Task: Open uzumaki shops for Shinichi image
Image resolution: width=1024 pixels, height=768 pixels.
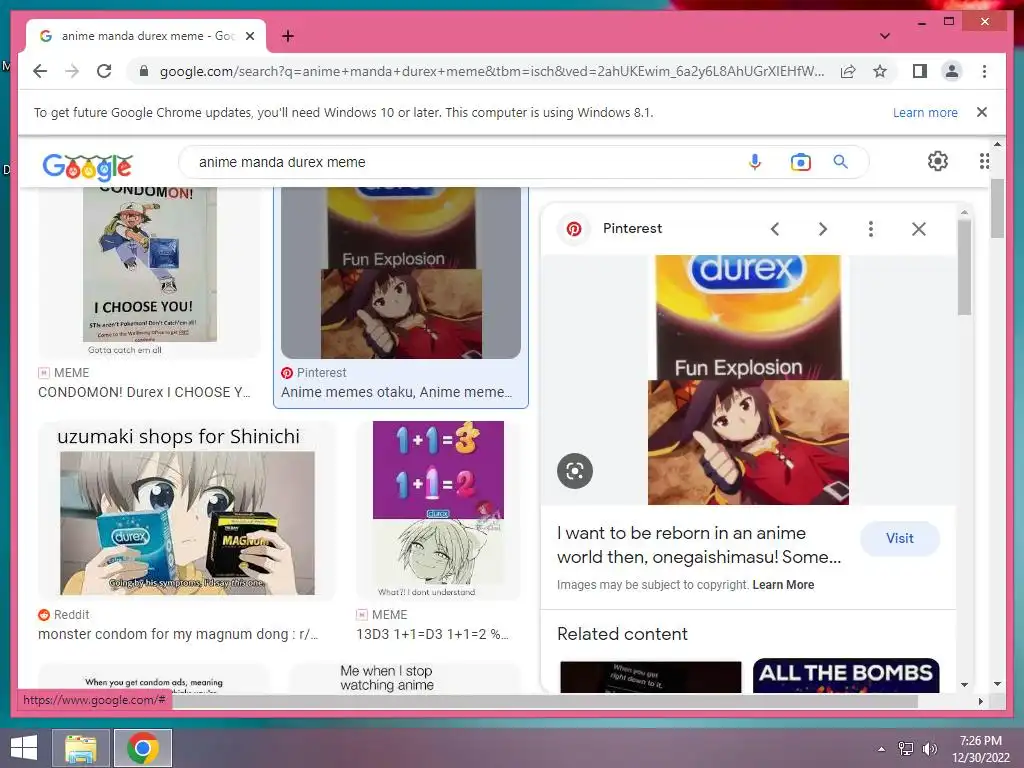Action: point(187,511)
